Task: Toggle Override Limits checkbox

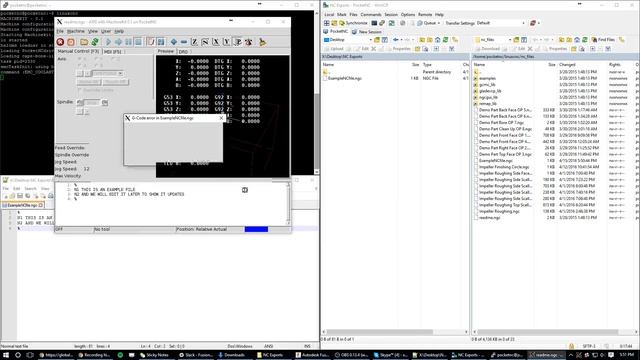Action: (x=96, y=90)
